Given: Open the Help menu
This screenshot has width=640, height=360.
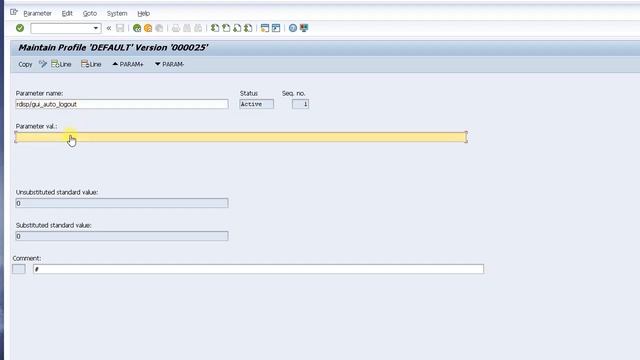Looking at the screenshot, I should coord(144,13).
